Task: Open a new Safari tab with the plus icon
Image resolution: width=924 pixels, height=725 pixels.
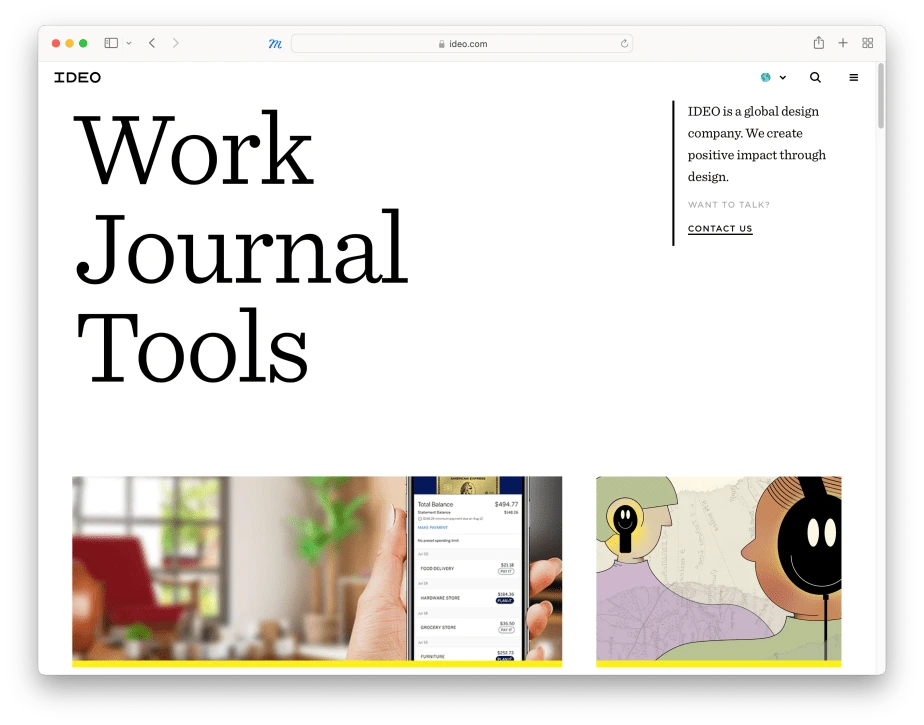Action: coord(842,43)
